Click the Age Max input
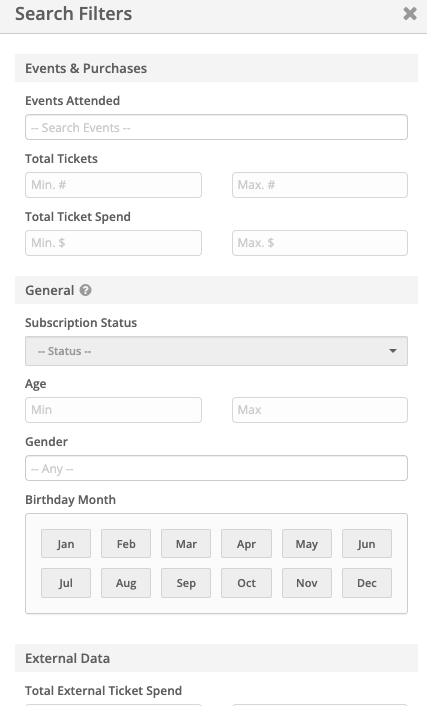Image resolution: width=427 pixels, height=706 pixels. coord(320,410)
